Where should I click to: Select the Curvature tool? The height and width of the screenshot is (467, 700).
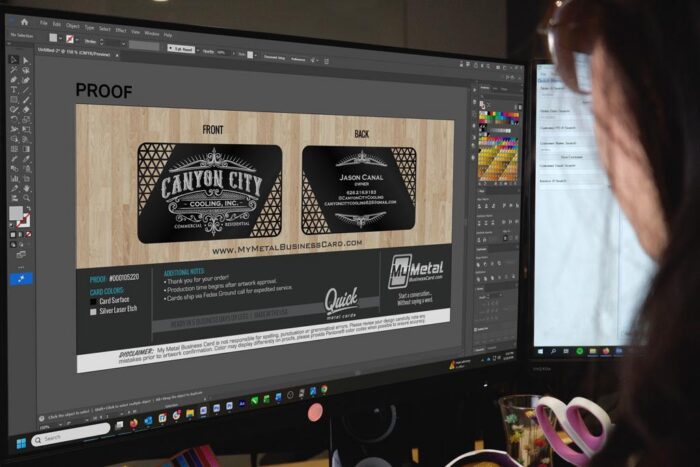coord(26,80)
